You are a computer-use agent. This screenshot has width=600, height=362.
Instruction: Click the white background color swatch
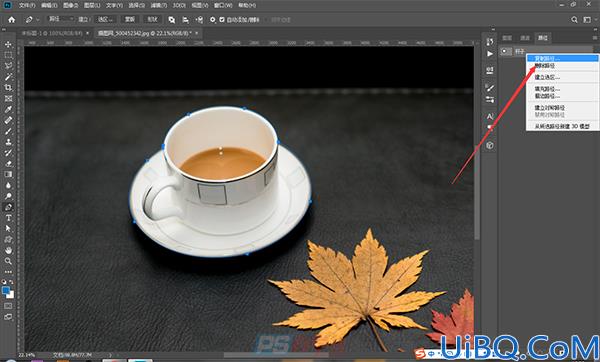(x=11, y=295)
